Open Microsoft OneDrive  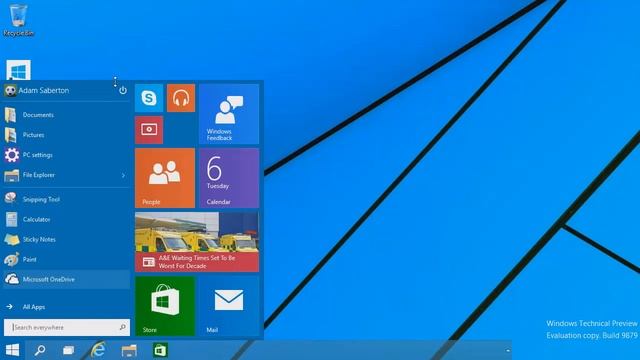point(67,279)
